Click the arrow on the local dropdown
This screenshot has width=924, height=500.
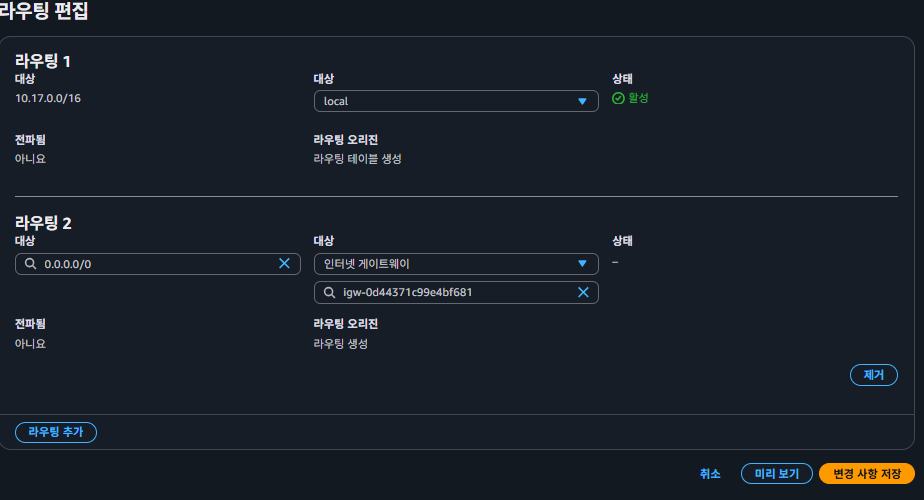point(582,101)
